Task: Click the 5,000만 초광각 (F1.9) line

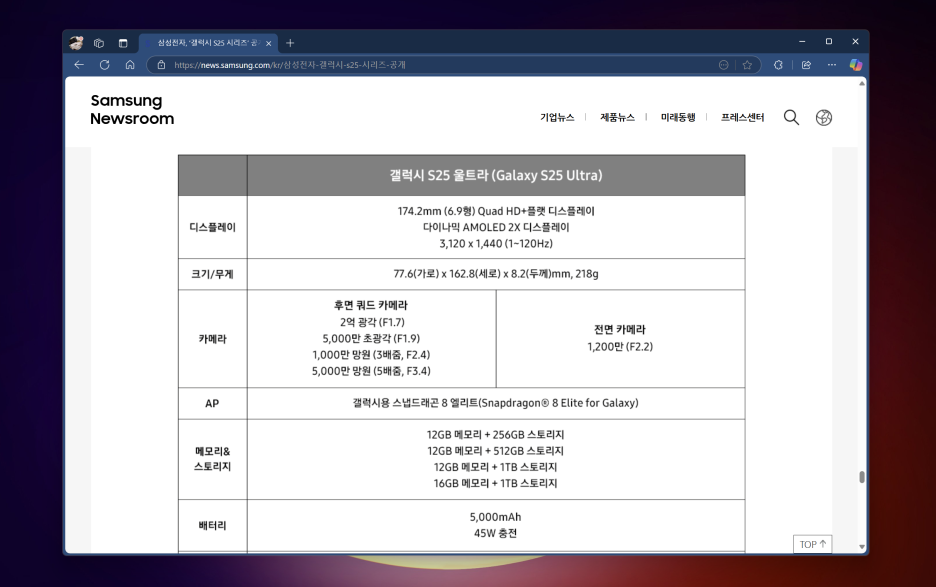Action: click(371, 338)
